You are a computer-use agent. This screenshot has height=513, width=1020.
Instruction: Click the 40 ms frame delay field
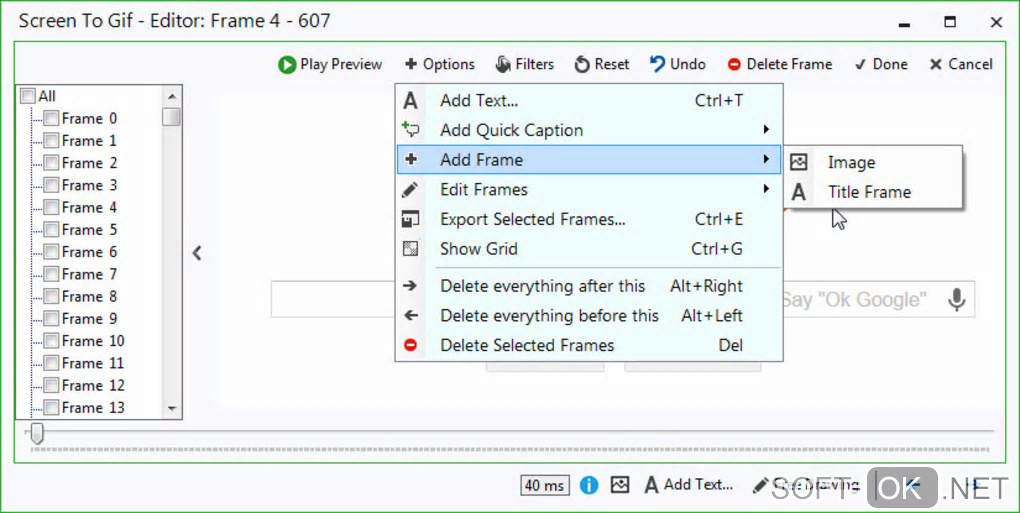[x=545, y=486]
